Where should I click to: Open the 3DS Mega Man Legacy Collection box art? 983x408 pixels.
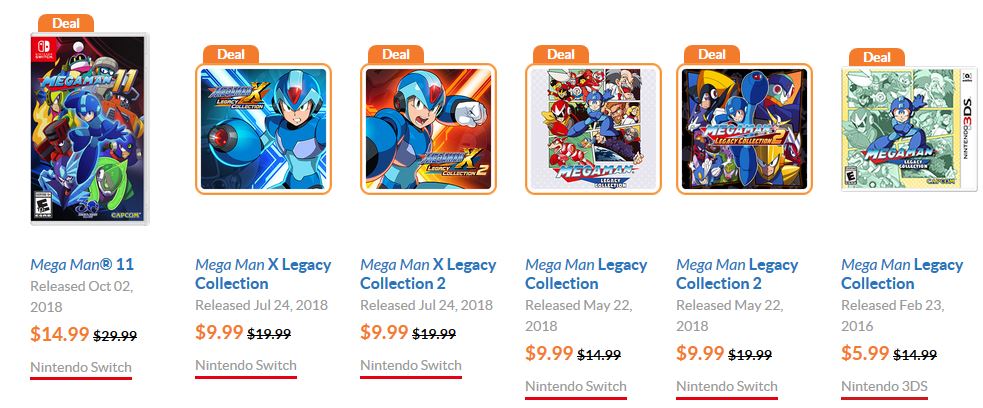coord(909,128)
